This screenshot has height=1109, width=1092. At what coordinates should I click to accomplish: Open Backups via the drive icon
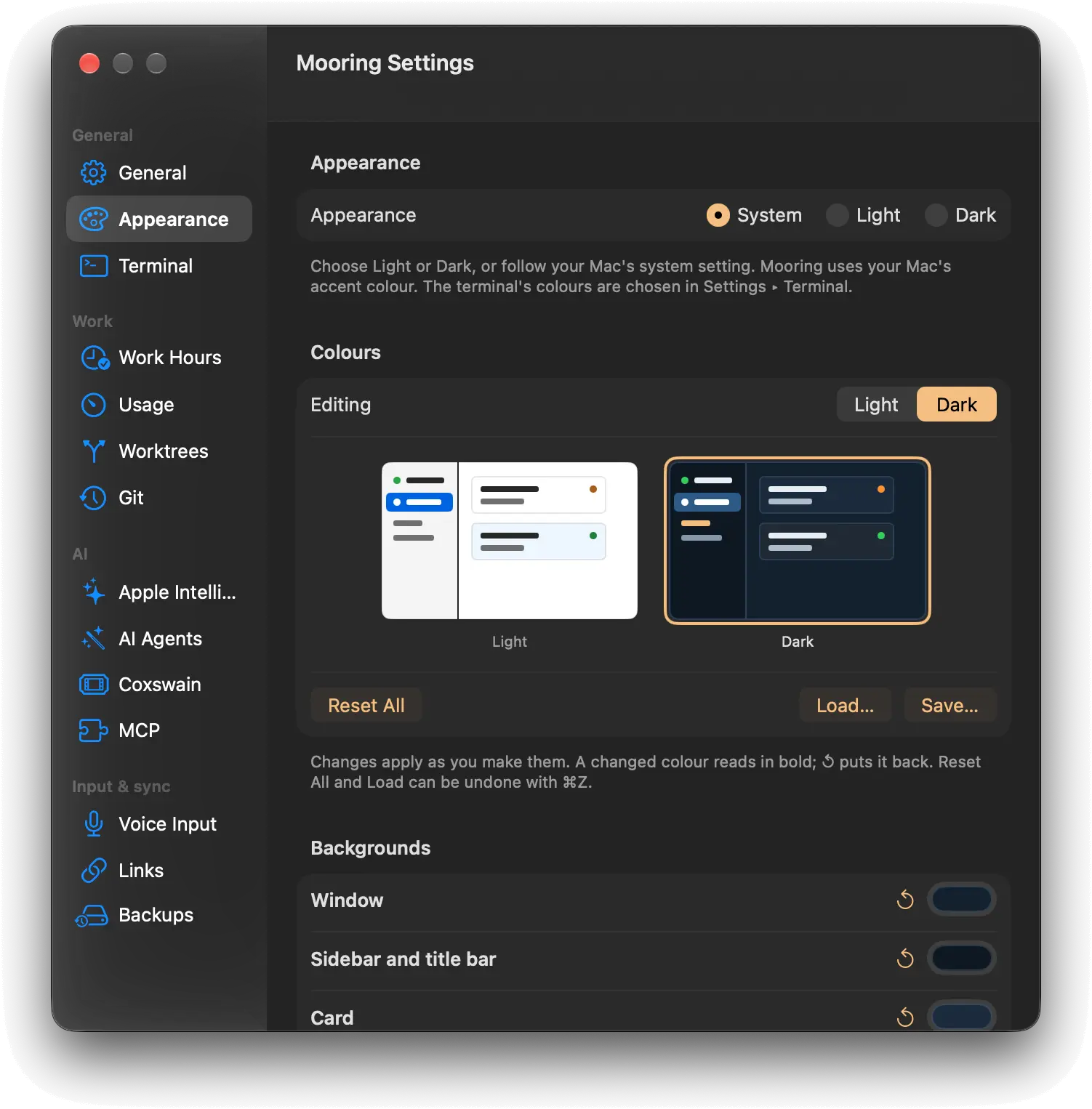point(92,916)
